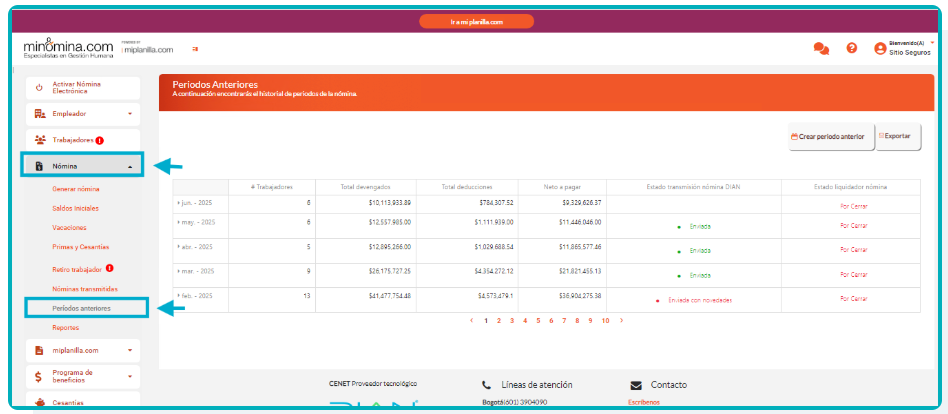Collapse the Nómina menu section
The height and width of the screenshot is (414, 948).
pos(130,166)
